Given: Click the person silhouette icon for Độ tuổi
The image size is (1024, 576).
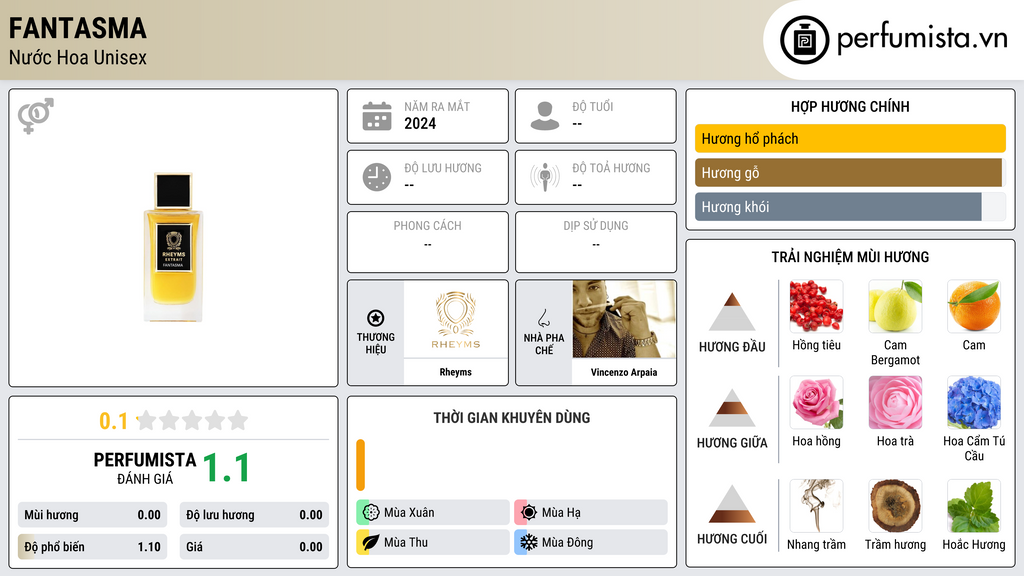Looking at the screenshot, I should tap(545, 116).
